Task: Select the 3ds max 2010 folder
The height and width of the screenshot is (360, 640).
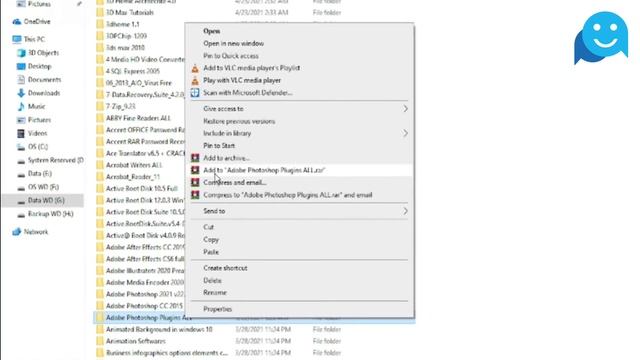Action: [x=125, y=48]
